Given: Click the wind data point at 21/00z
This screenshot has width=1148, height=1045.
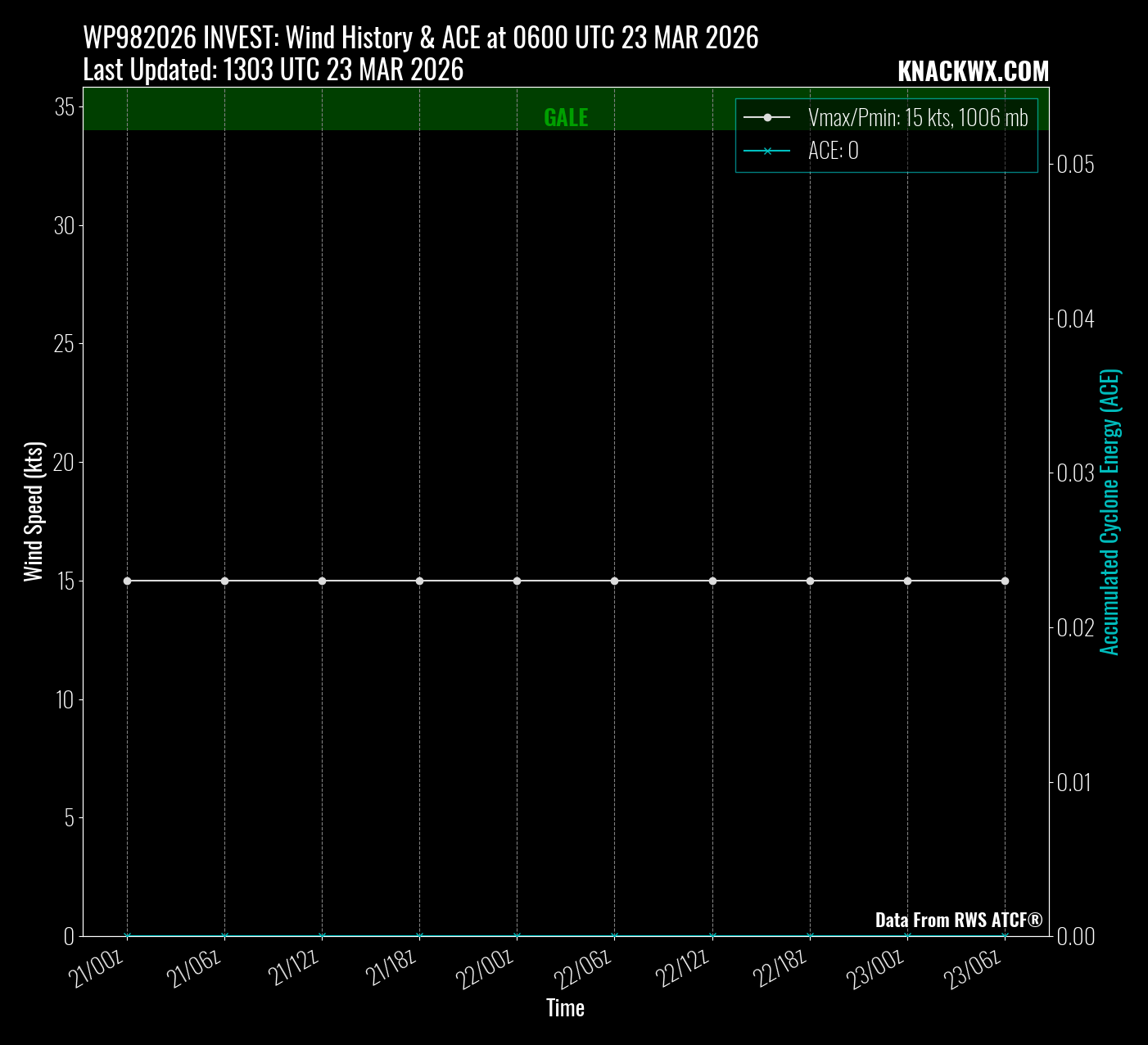Looking at the screenshot, I should click(127, 581).
